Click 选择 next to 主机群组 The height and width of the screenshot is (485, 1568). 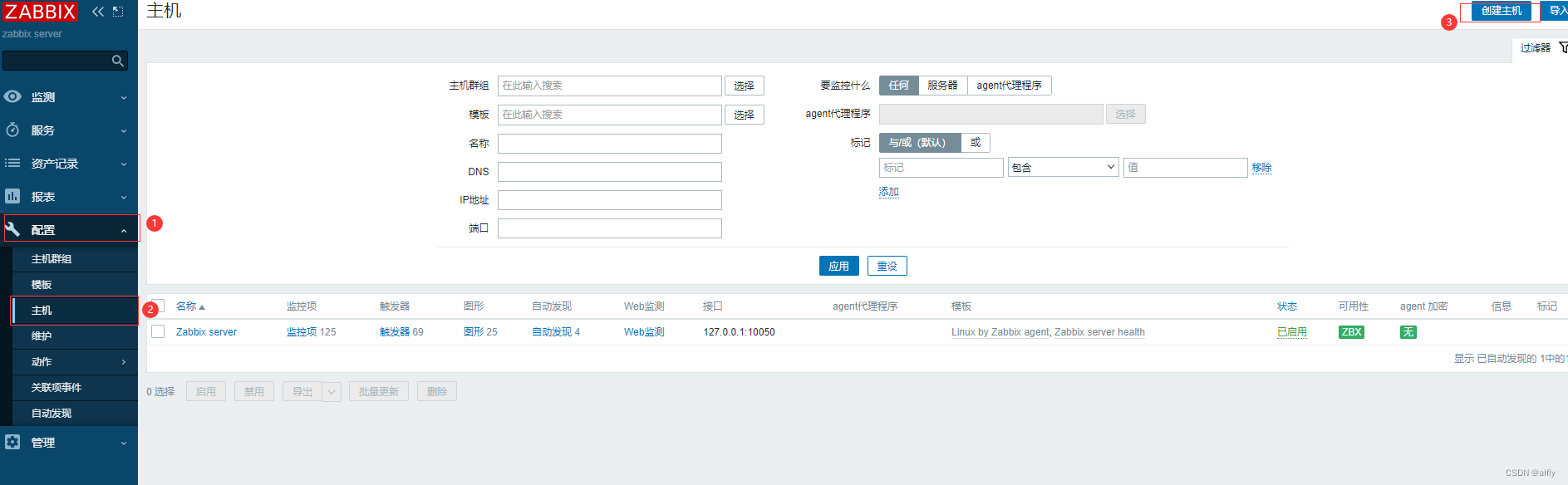(x=745, y=86)
